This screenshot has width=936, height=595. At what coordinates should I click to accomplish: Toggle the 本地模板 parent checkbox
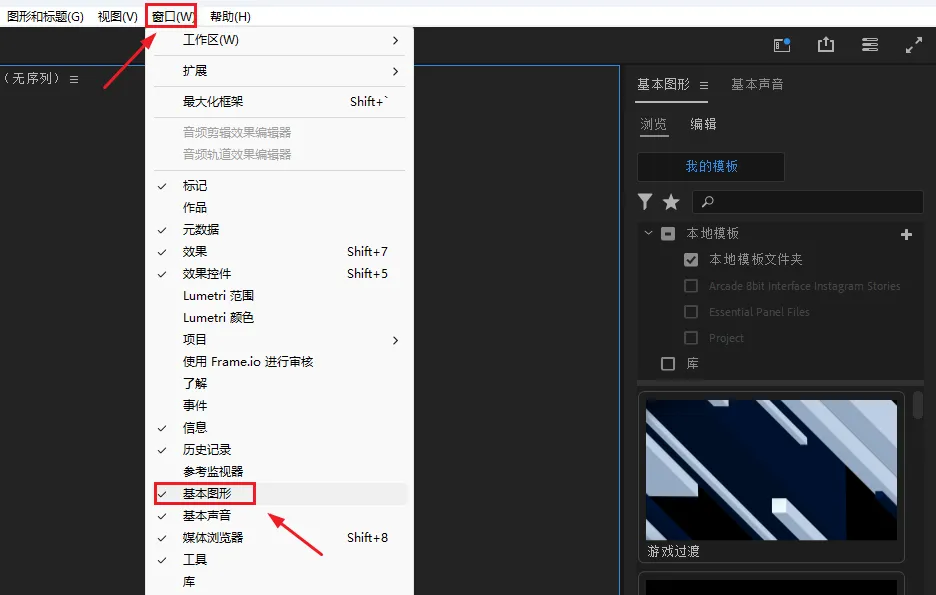tap(668, 234)
